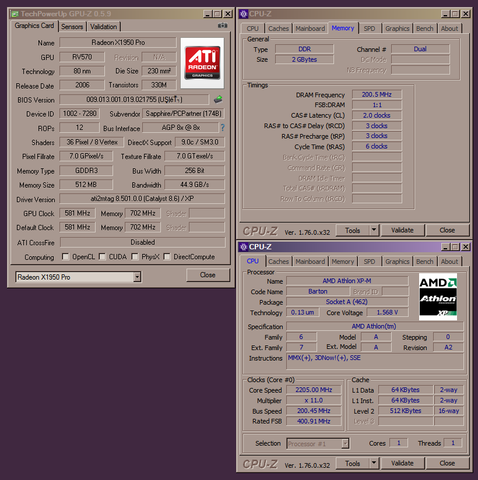
Task: Open the About tab in lower CPU-Z
Action: coord(449,262)
